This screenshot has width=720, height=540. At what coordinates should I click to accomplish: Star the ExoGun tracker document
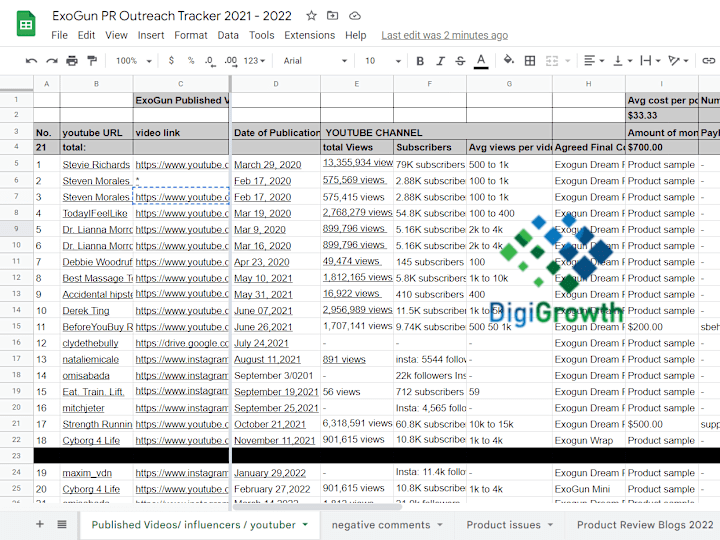(311, 16)
